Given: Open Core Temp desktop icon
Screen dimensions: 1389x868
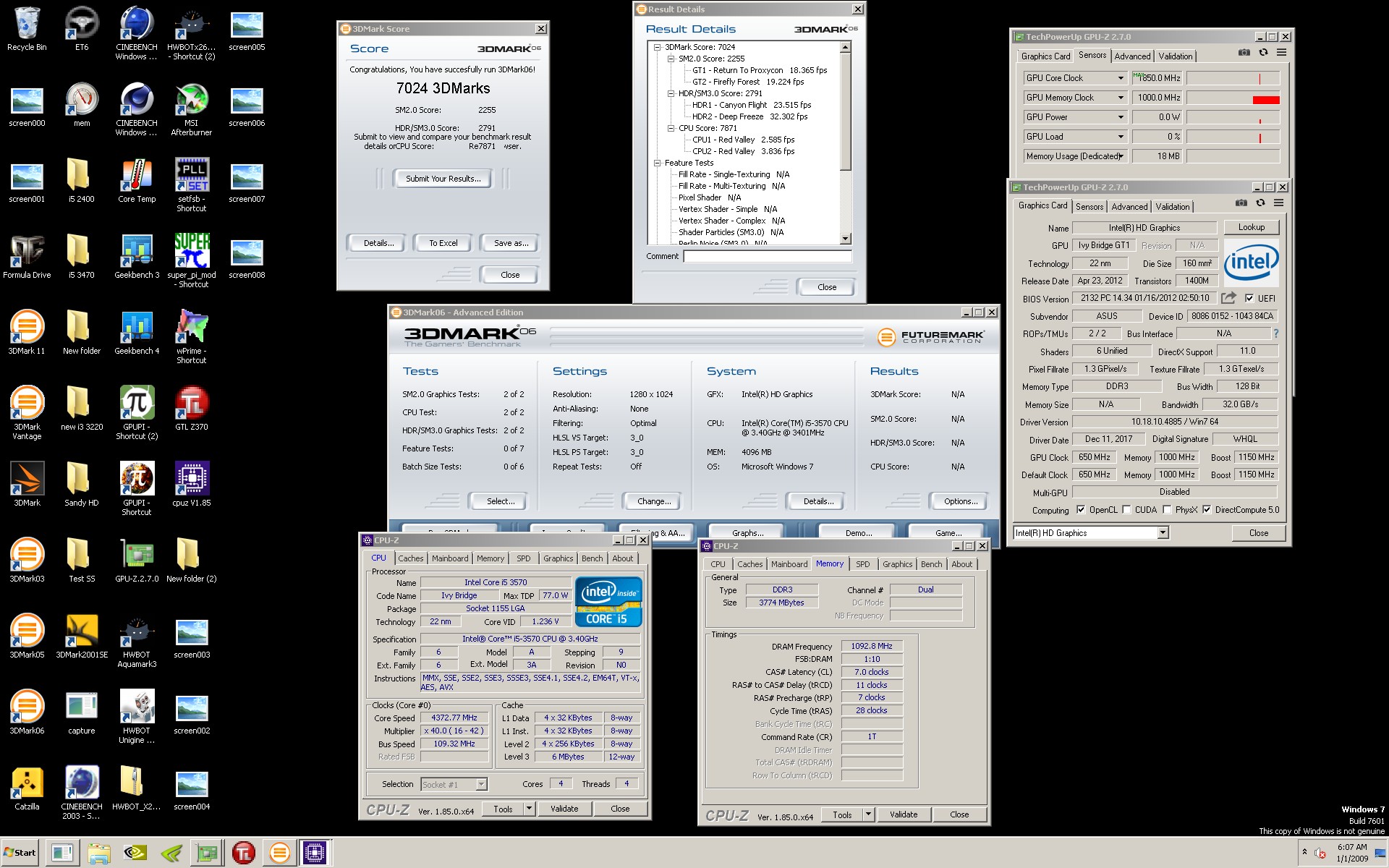Looking at the screenshot, I should tap(137, 181).
